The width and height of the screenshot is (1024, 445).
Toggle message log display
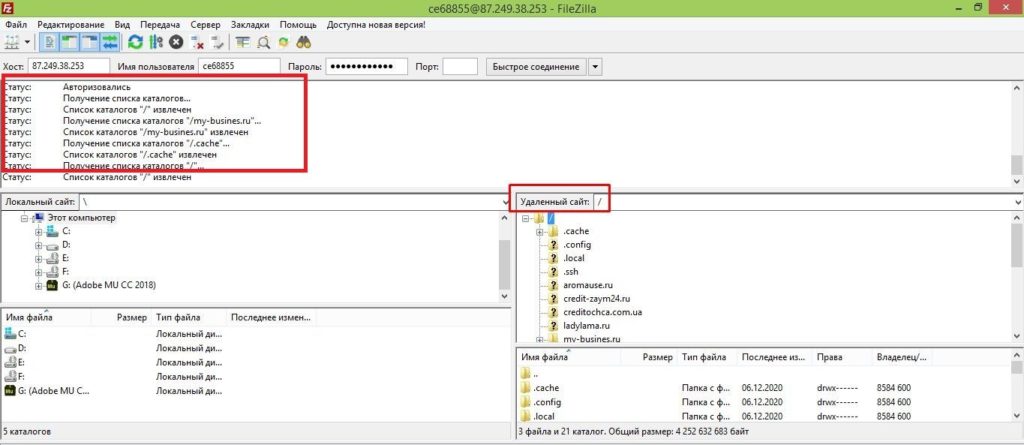pos(50,42)
